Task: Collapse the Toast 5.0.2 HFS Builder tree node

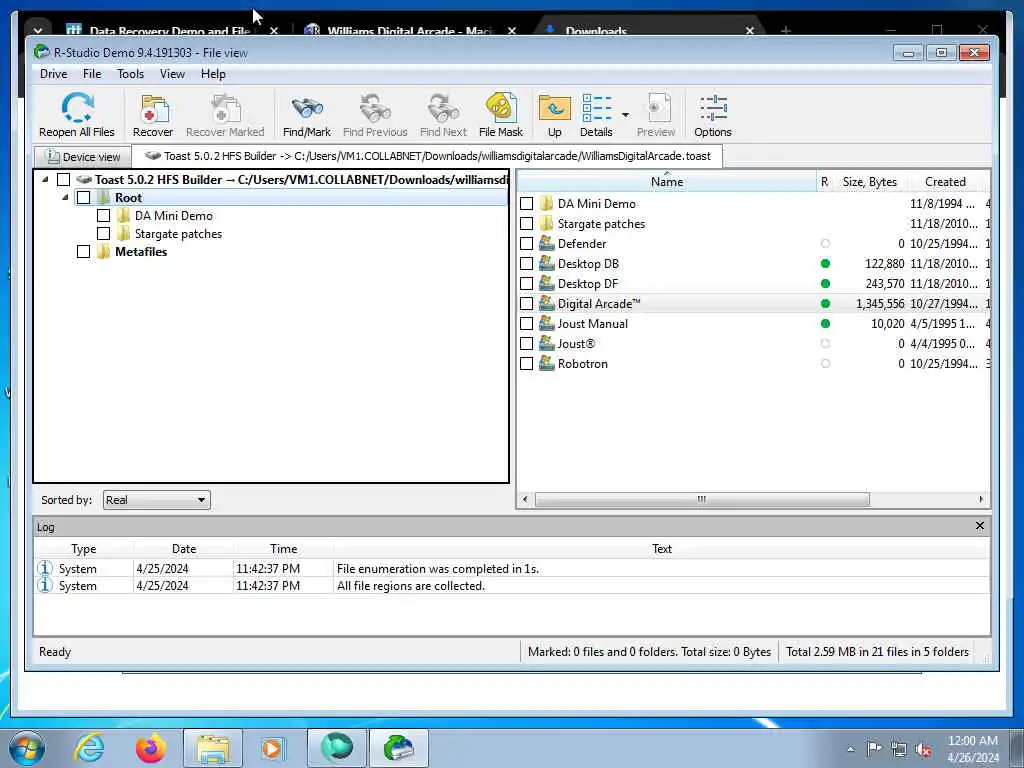Action: (45, 179)
